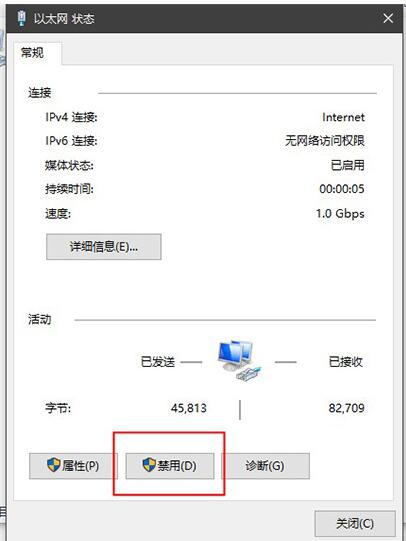Click the network computers activity icon
Screen dimensions: 406x541
239,361
